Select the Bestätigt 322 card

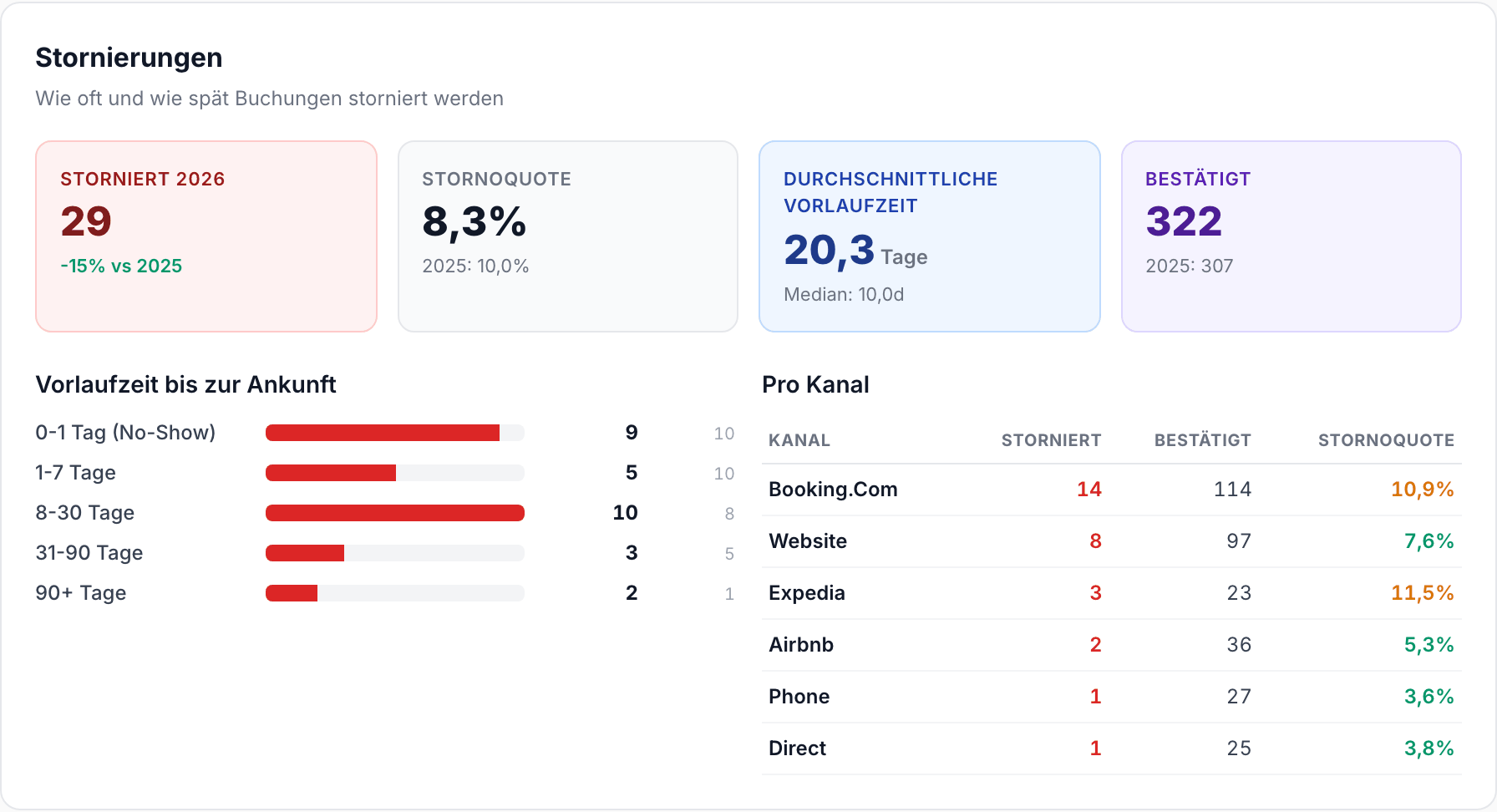coord(1291,236)
